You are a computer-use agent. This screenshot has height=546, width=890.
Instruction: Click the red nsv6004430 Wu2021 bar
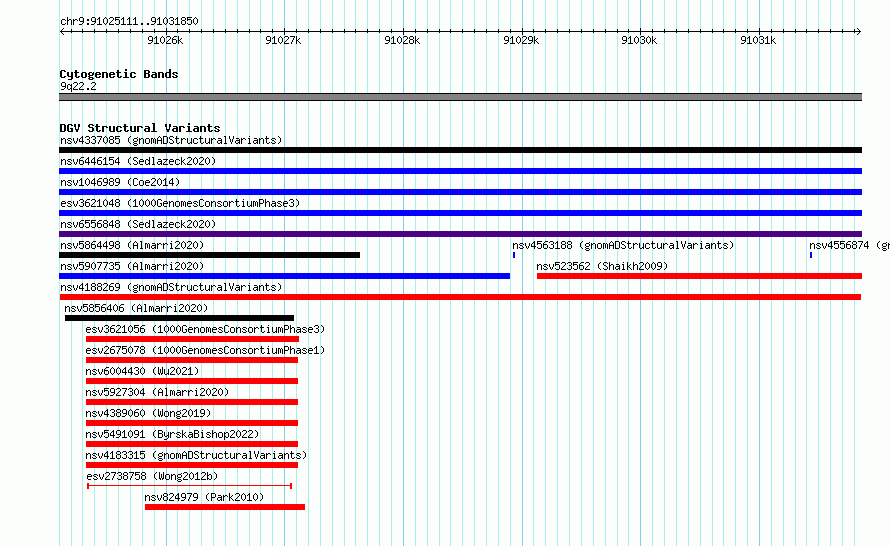coord(192,381)
